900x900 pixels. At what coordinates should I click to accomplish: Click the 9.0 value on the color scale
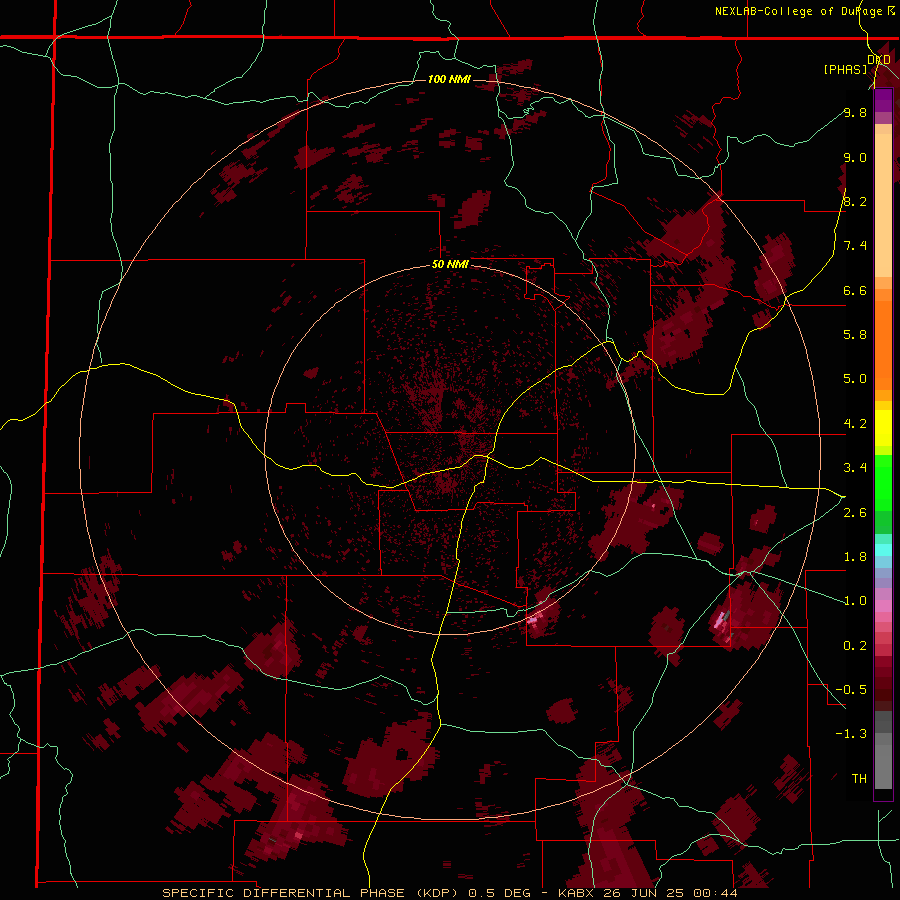(855, 157)
